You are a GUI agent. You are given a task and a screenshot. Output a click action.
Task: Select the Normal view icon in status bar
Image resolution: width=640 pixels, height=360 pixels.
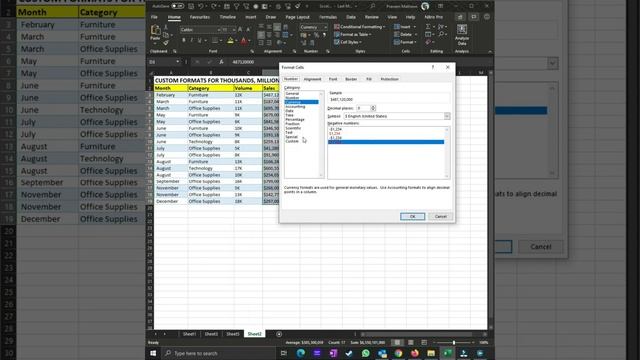(x=397, y=342)
